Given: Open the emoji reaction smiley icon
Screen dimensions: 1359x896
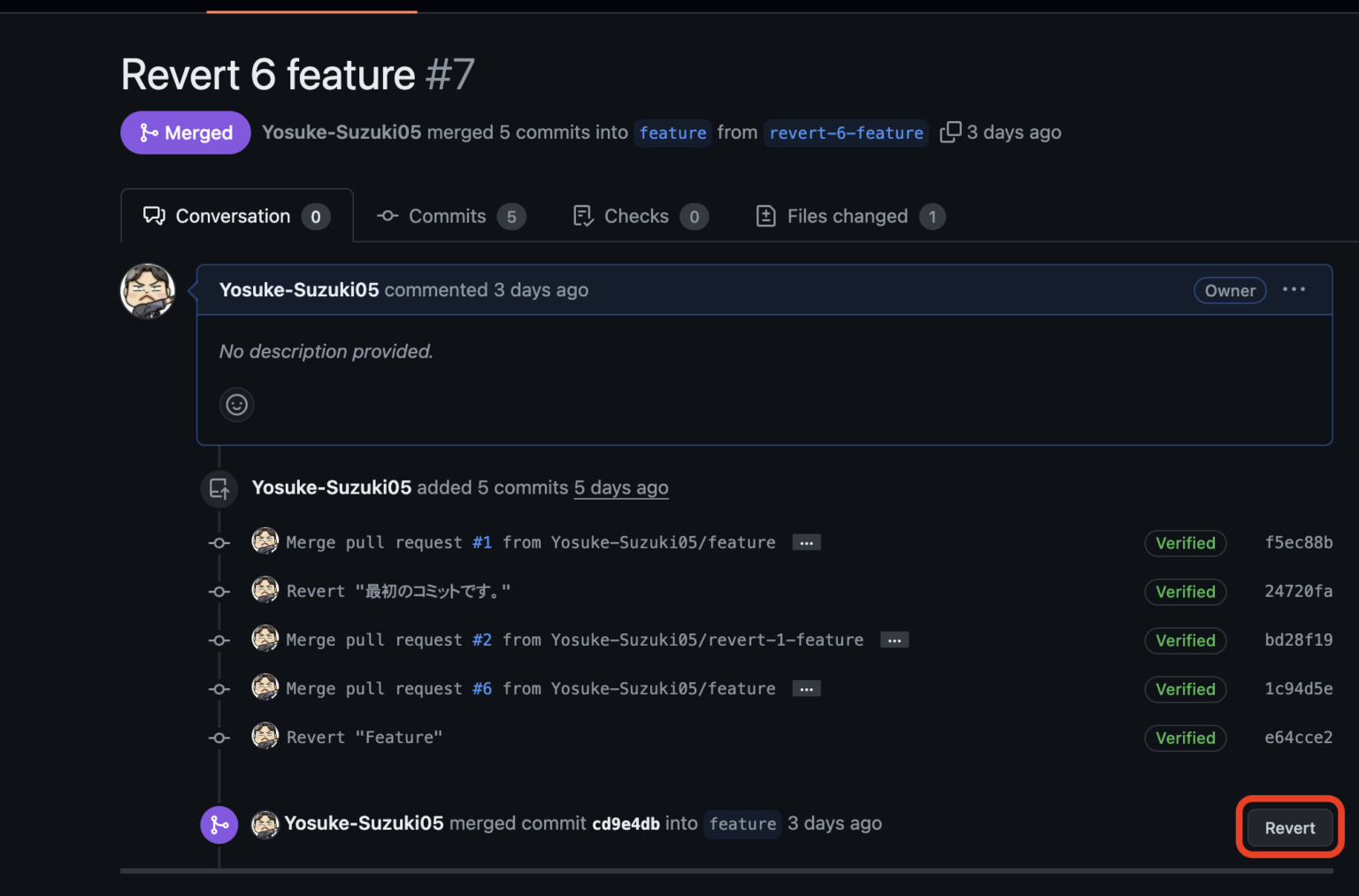Looking at the screenshot, I should [x=236, y=404].
